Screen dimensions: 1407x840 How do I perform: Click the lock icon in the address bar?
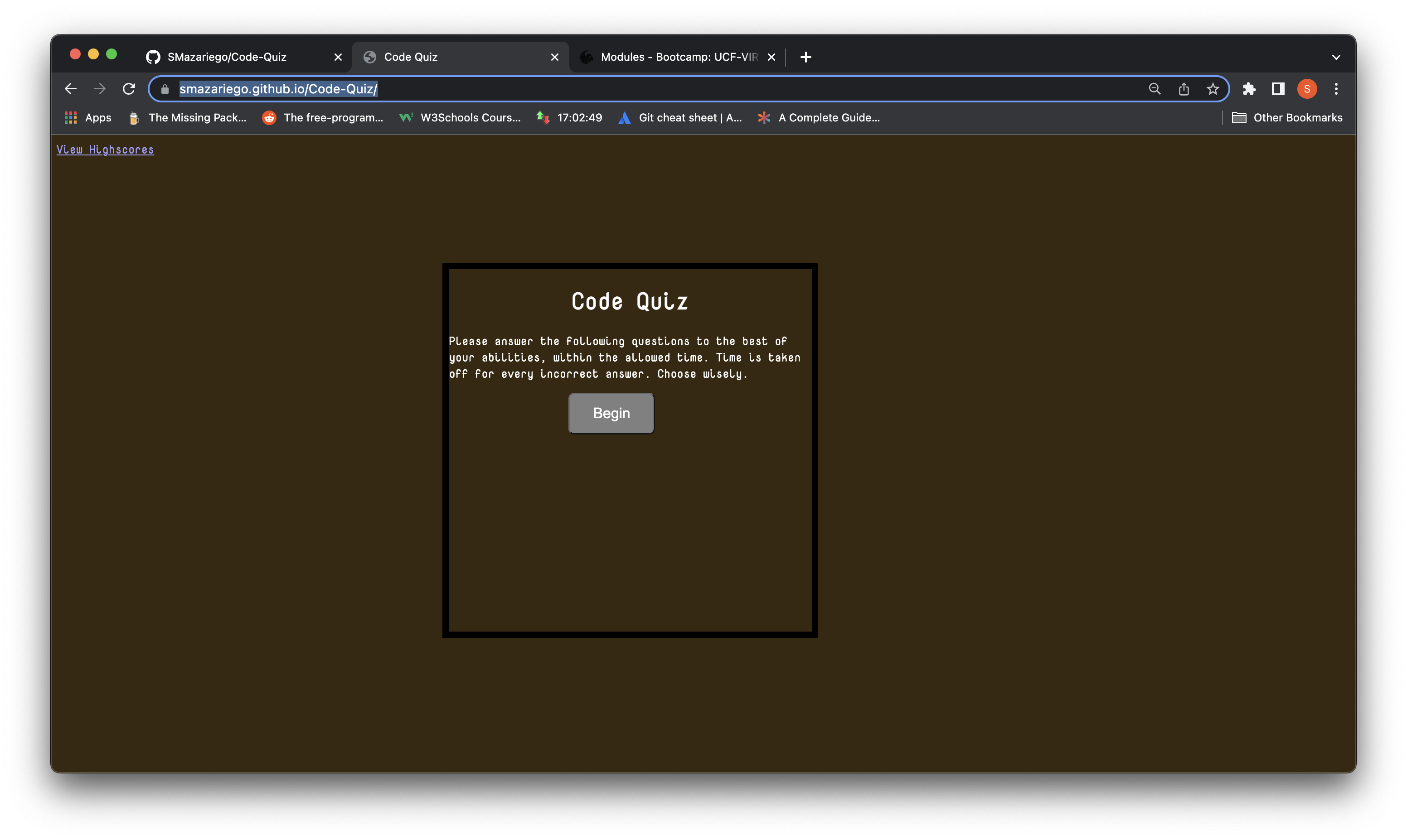pyautogui.click(x=165, y=89)
